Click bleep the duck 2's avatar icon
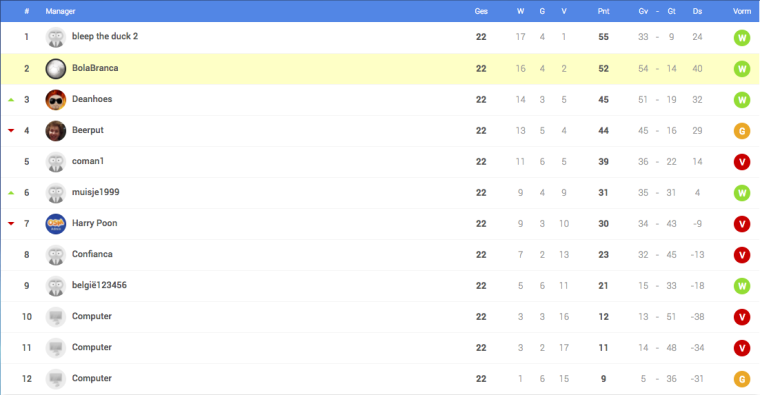 click(56, 37)
